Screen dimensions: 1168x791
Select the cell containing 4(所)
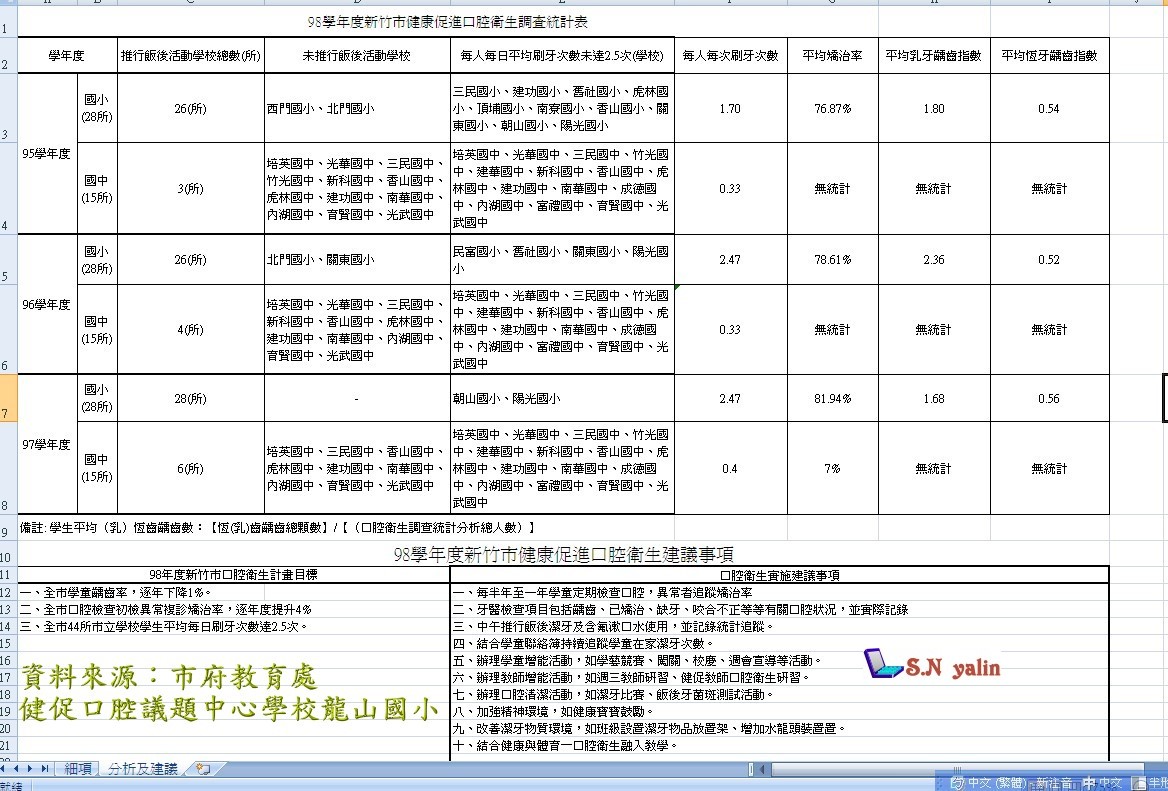click(191, 329)
